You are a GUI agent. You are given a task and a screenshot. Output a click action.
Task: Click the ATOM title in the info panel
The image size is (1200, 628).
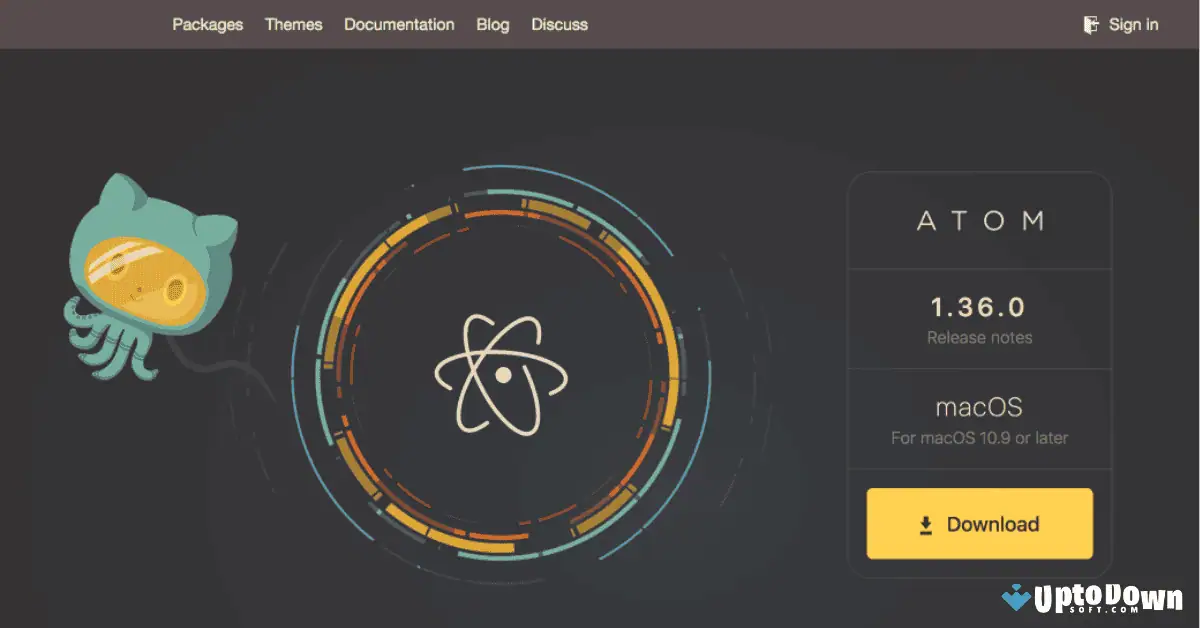pyautogui.click(x=979, y=220)
